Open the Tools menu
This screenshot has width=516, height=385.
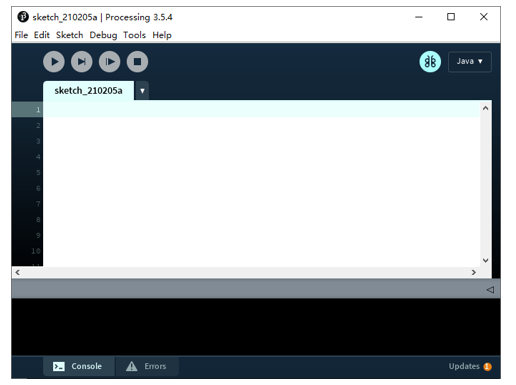point(134,35)
